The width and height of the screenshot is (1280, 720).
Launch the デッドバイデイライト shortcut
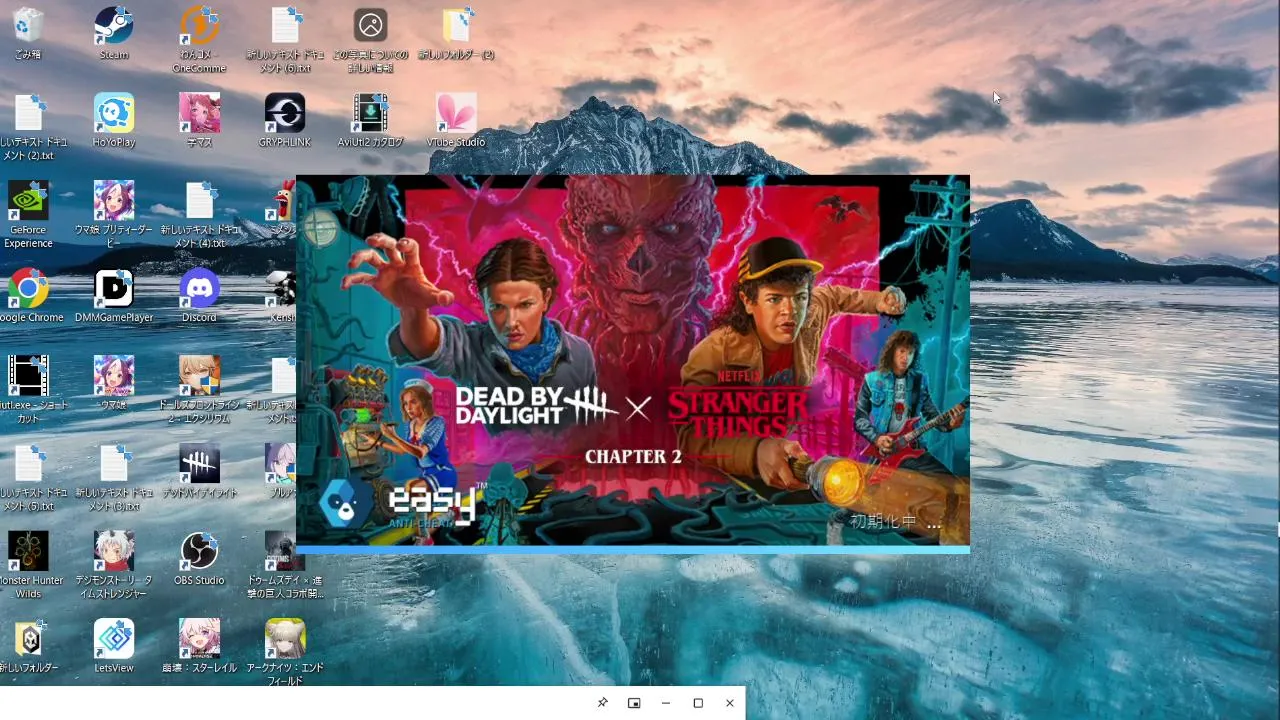tap(199, 472)
